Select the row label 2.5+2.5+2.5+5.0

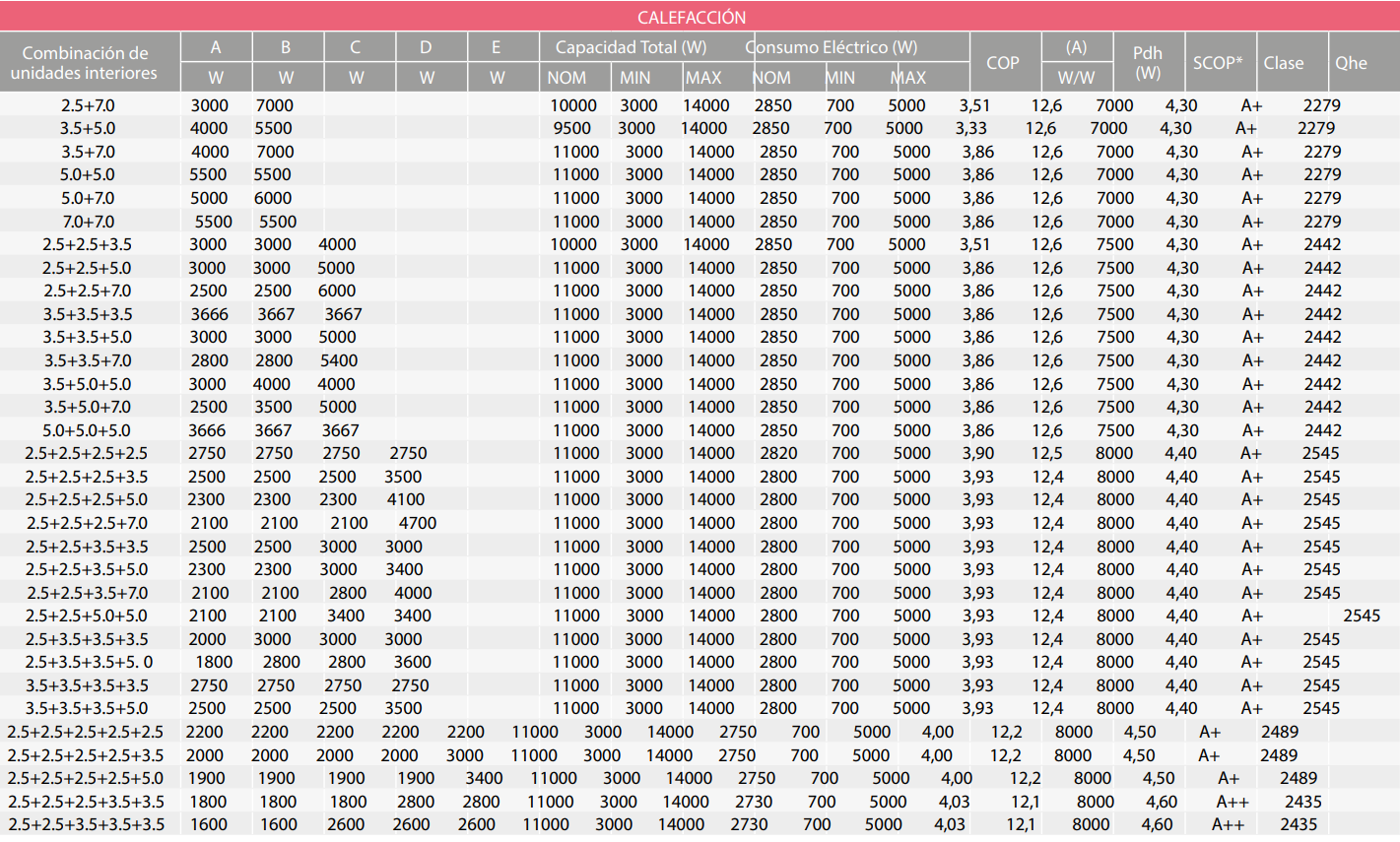[x=87, y=499]
